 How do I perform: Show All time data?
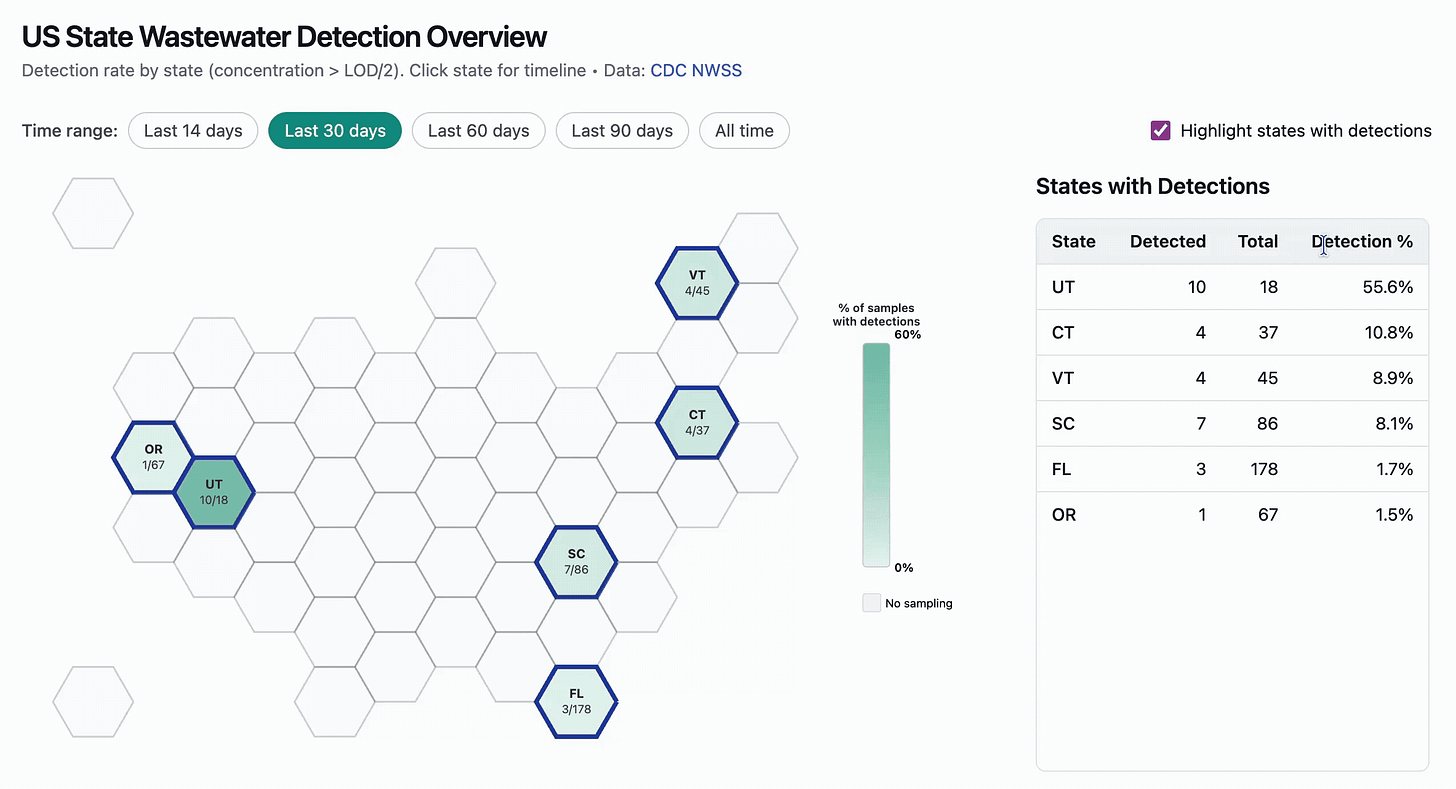(744, 131)
